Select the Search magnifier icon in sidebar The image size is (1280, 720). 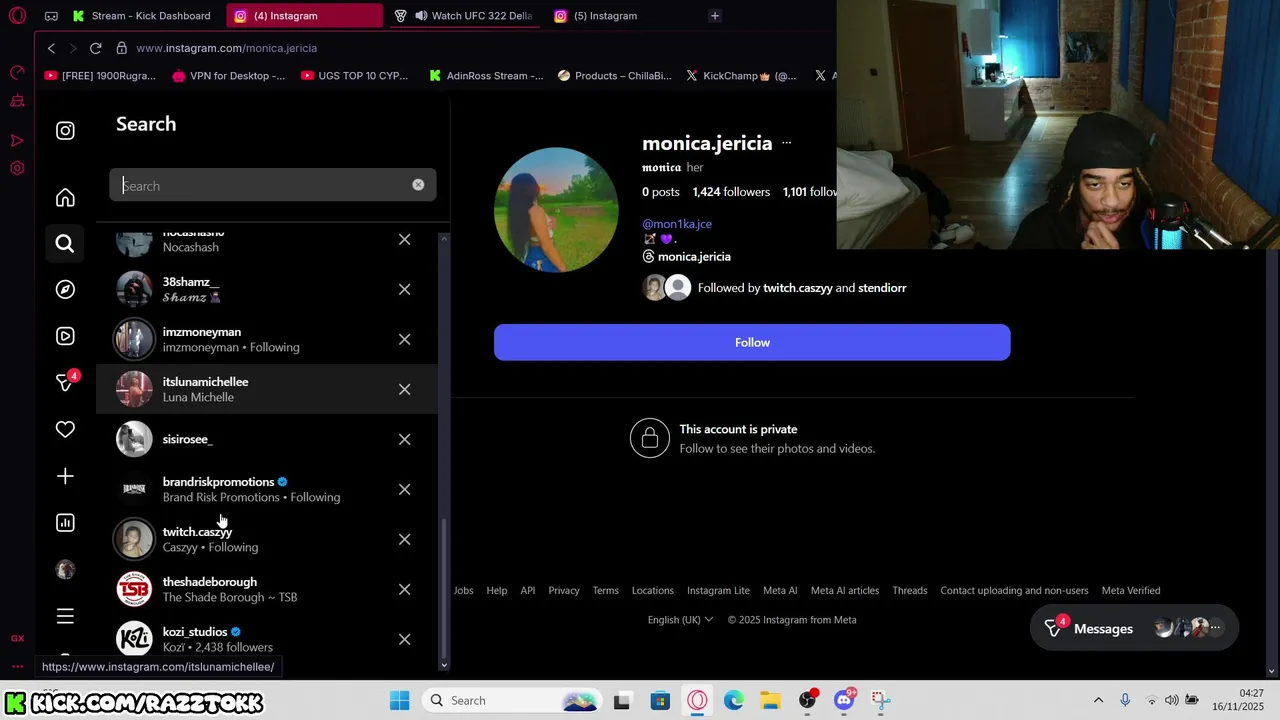(x=65, y=243)
